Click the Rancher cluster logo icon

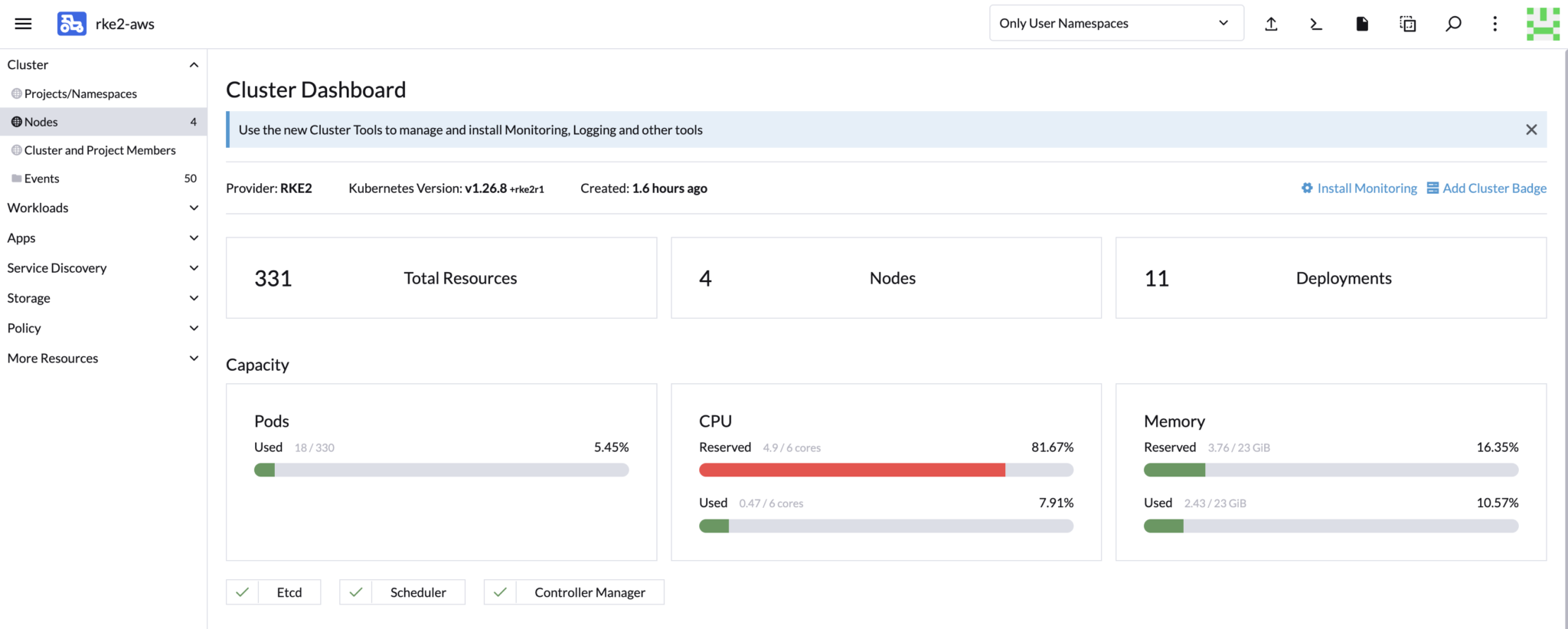pyautogui.click(x=71, y=24)
